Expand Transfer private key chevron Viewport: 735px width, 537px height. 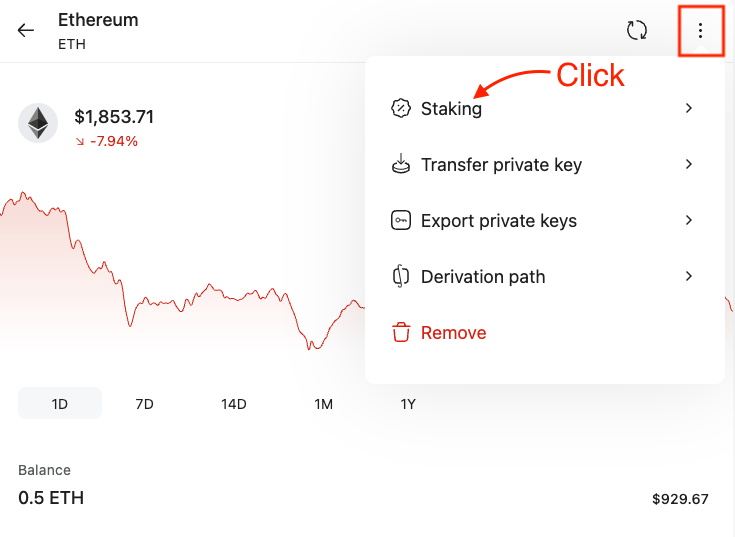pyautogui.click(x=689, y=164)
